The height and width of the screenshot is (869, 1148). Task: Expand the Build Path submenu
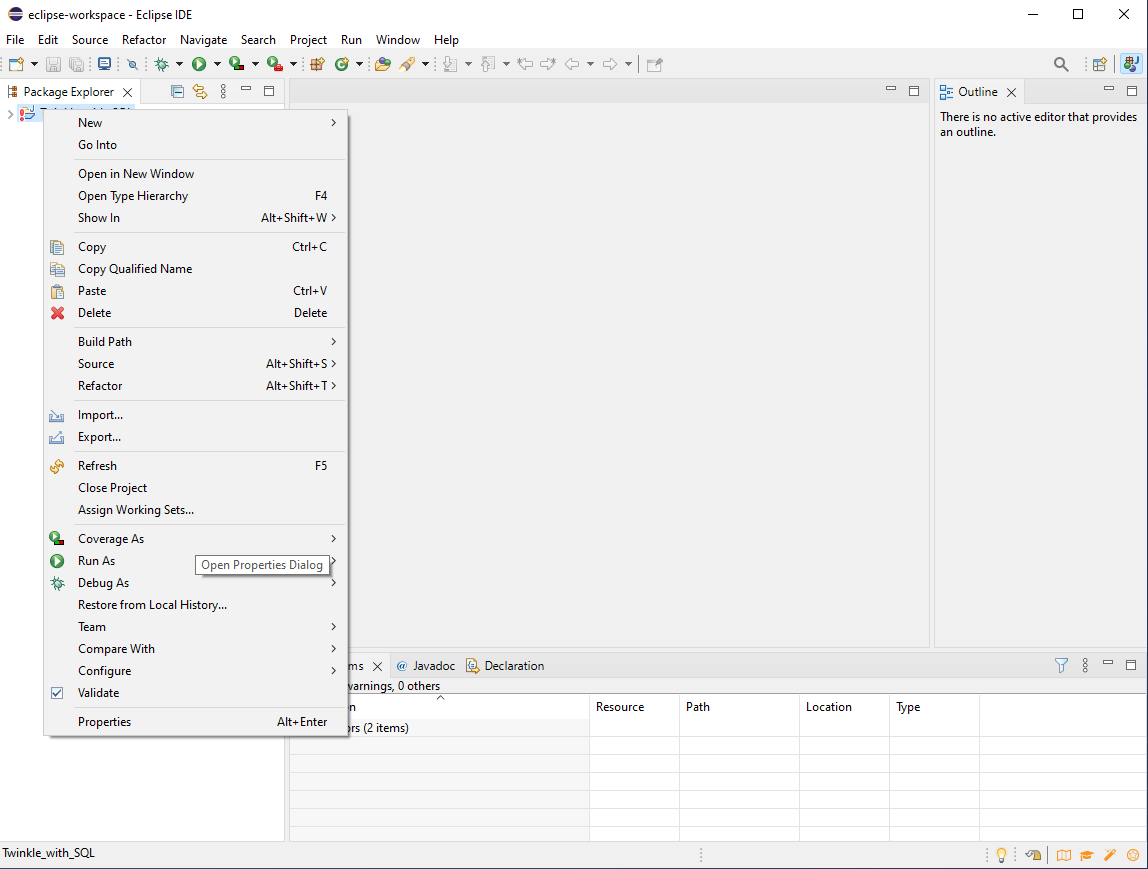[x=194, y=342]
